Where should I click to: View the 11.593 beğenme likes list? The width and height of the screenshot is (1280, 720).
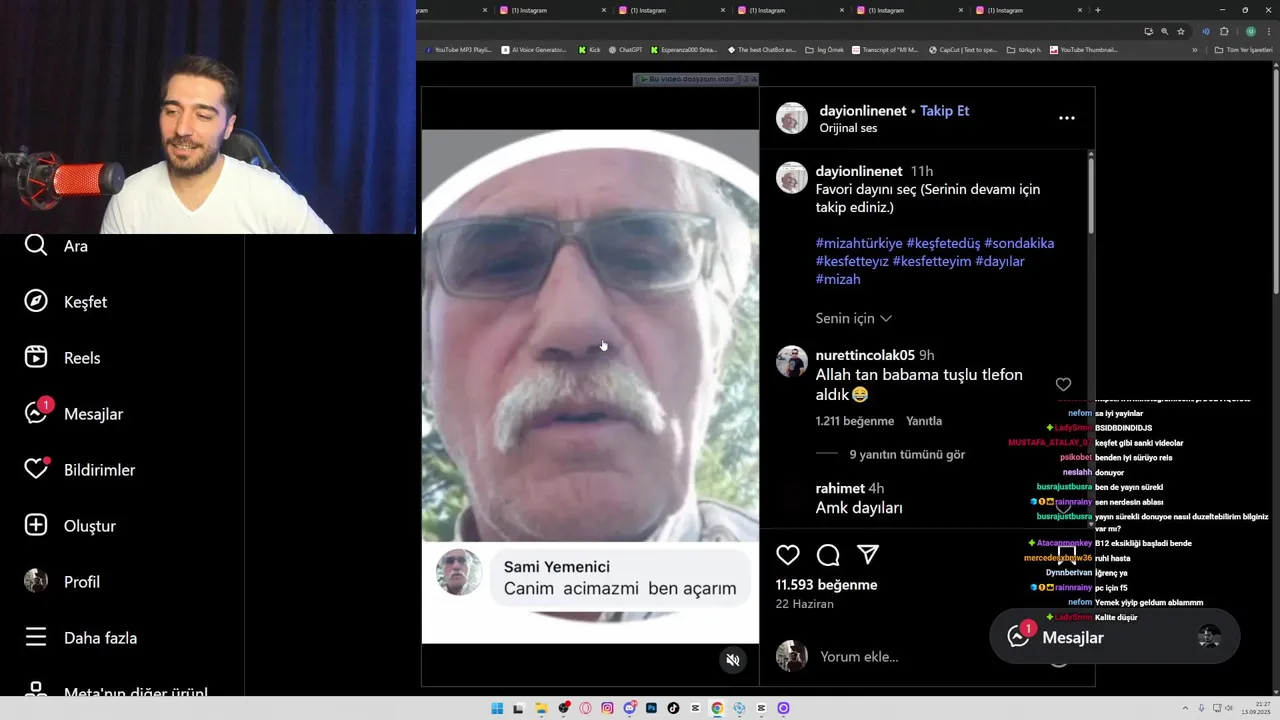826,585
